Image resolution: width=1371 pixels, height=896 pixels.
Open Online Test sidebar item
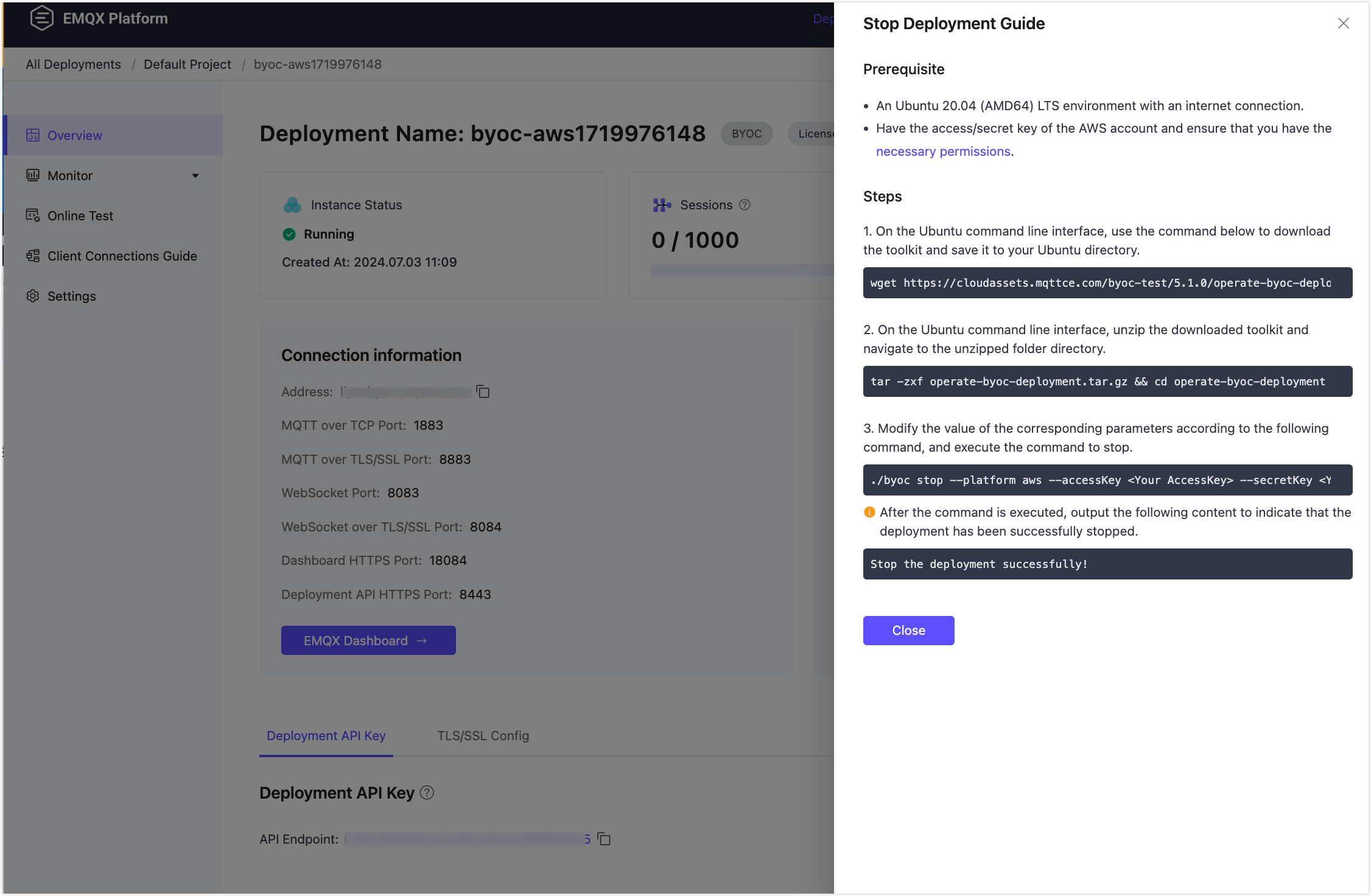tap(80, 215)
